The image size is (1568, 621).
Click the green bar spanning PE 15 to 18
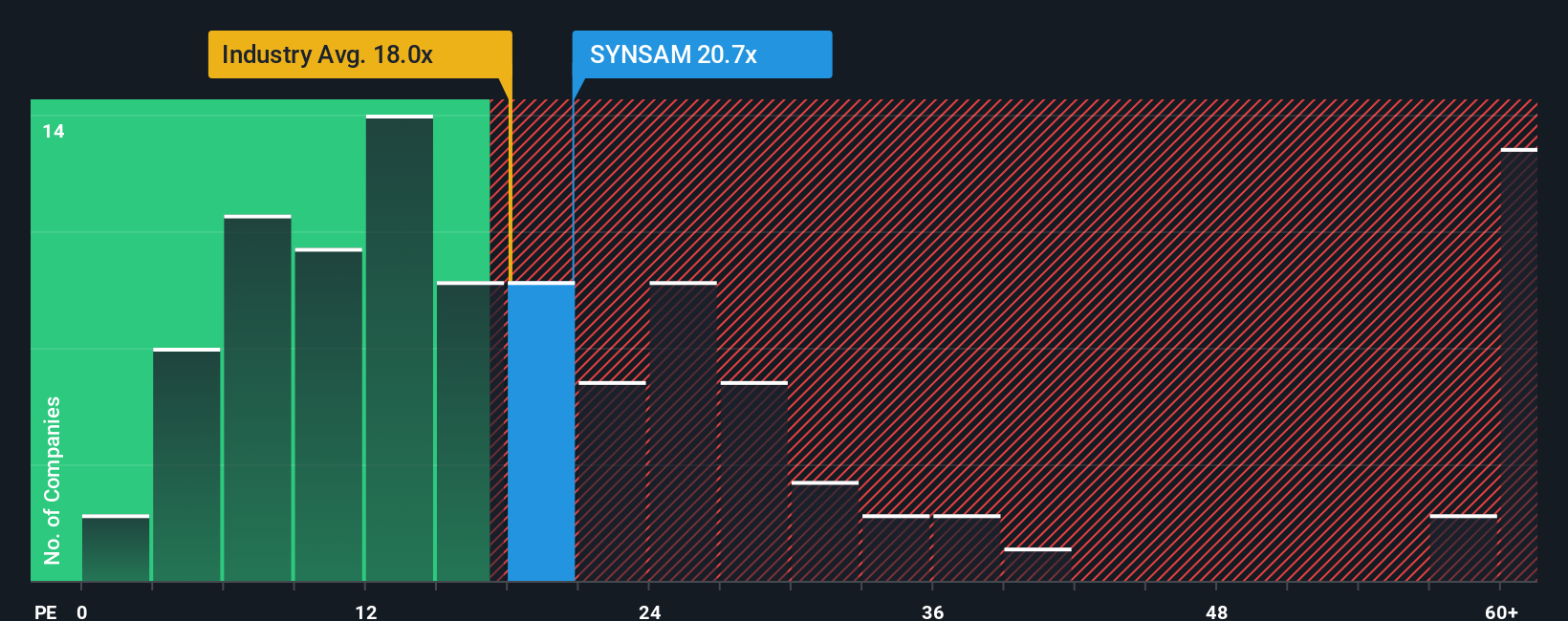click(x=470, y=432)
